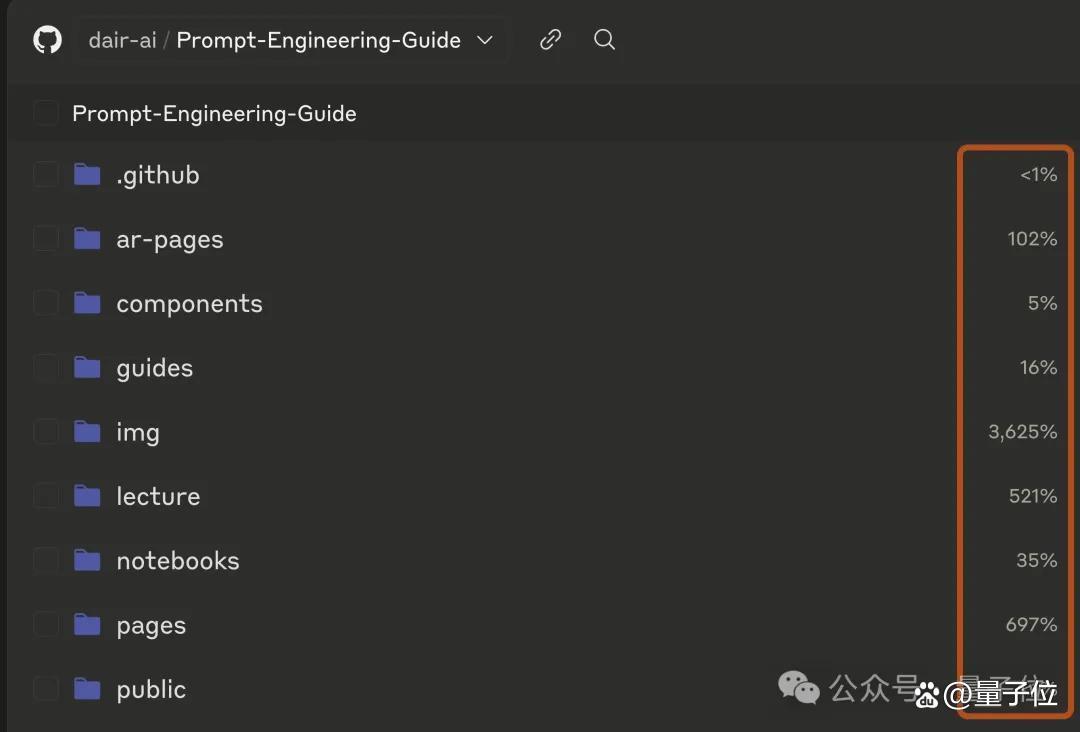1080x732 pixels.
Task: Click the GitHub logo icon
Action: [47, 40]
